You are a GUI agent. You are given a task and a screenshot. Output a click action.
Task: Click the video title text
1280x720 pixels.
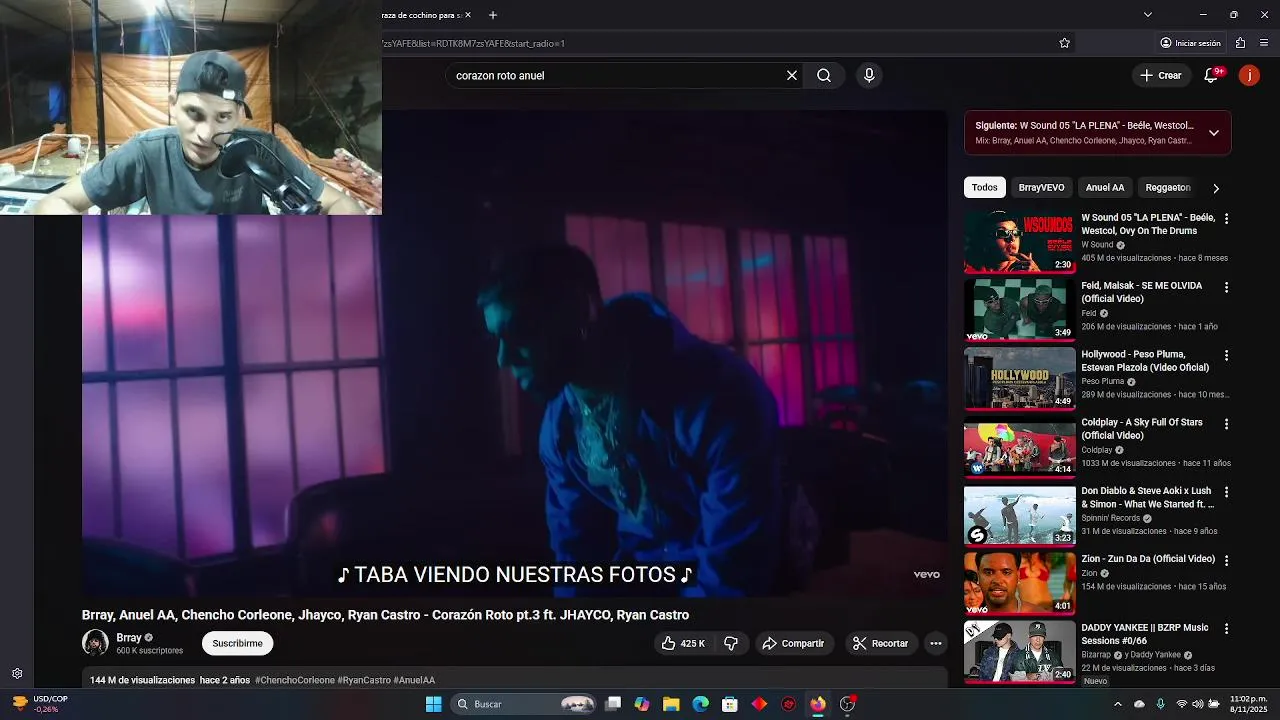click(385, 615)
